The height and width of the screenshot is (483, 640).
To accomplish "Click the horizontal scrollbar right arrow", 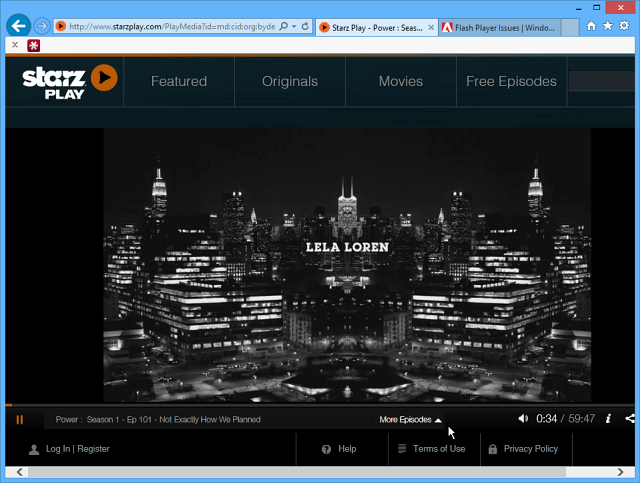I will coord(621,472).
